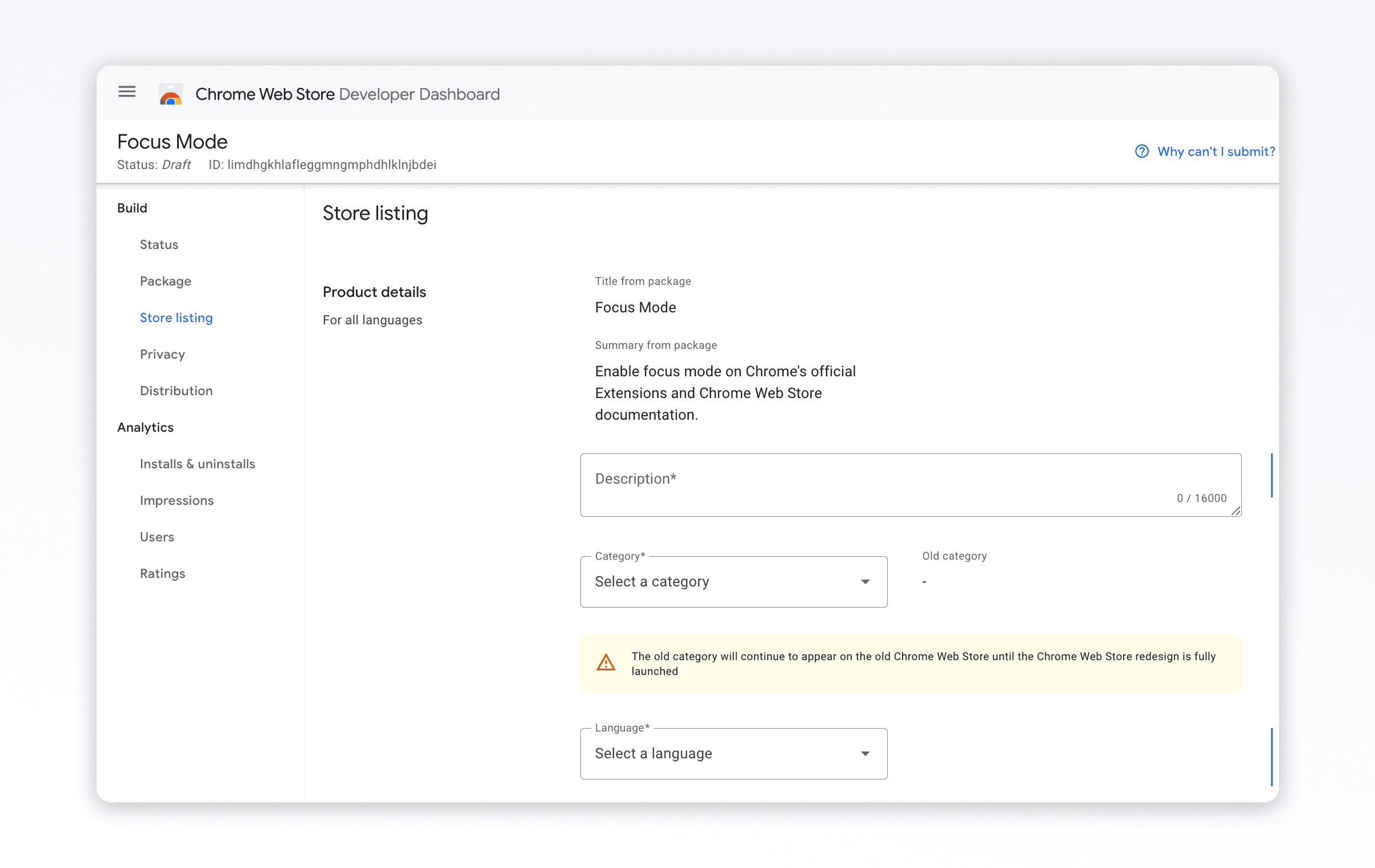Open 'Why can't I submit?' link
Screen dimensions: 1375x868
click(x=1216, y=151)
